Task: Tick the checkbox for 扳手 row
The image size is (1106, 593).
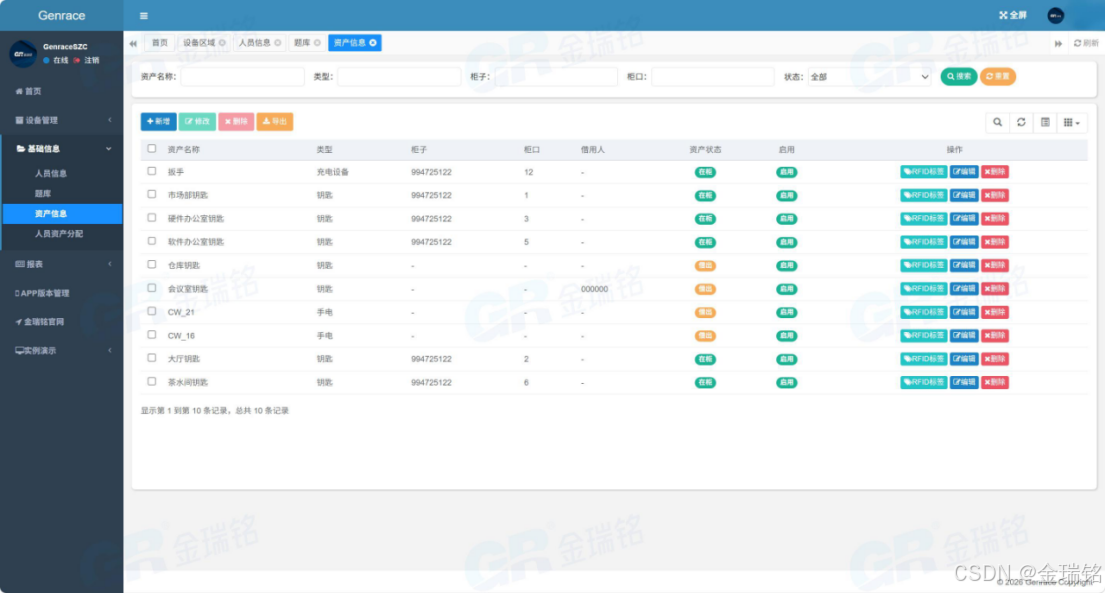Action: point(152,171)
